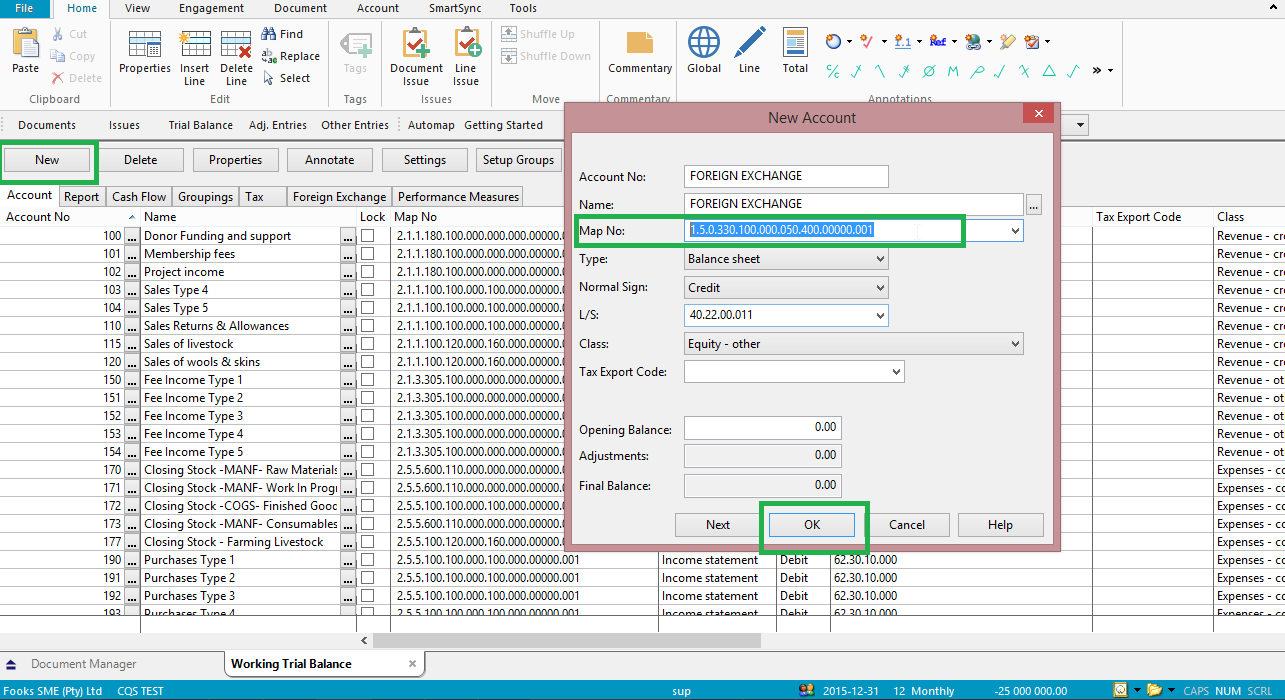This screenshot has height=700, width=1285.
Task: Toggle Lock checkbox for Donor Funding account
Action: click(x=368, y=236)
